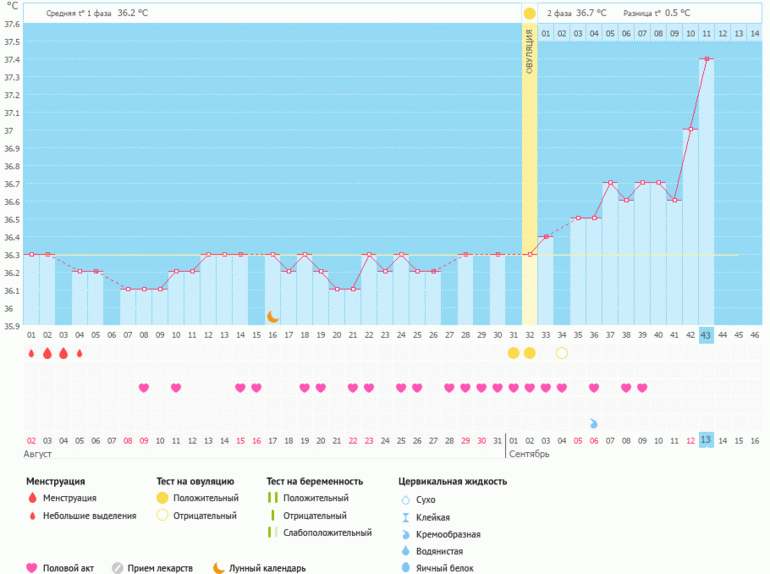The image size is (770, 574).
Task: Click the yellow ovulation circle in the header
Action: click(529, 13)
